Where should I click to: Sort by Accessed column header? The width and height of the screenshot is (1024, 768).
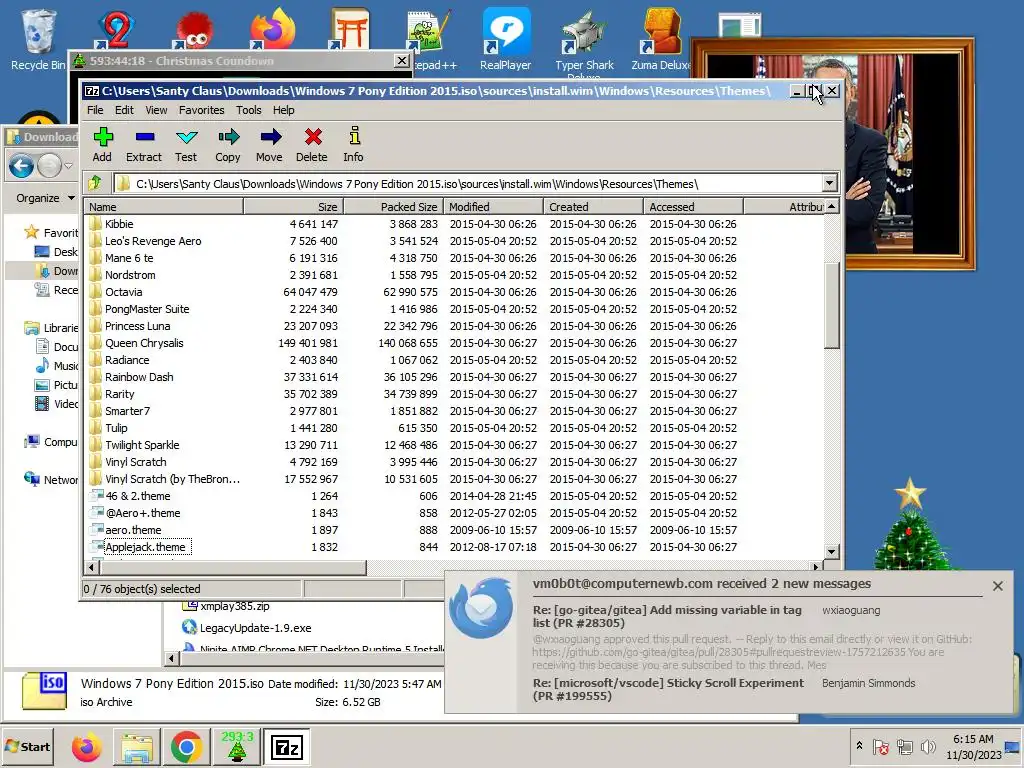pyautogui.click(x=694, y=206)
